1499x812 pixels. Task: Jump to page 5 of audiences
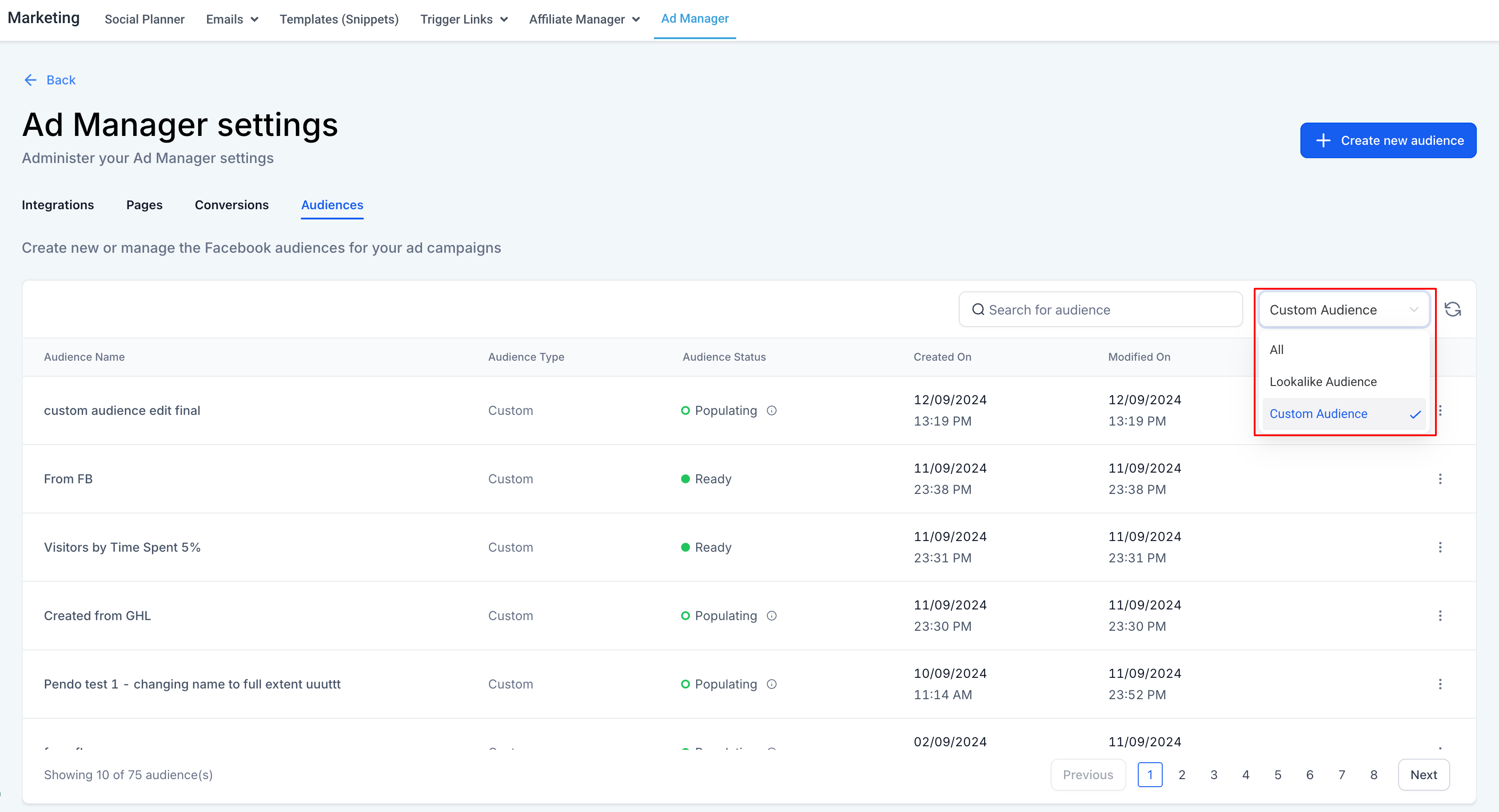[x=1277, y=775]
